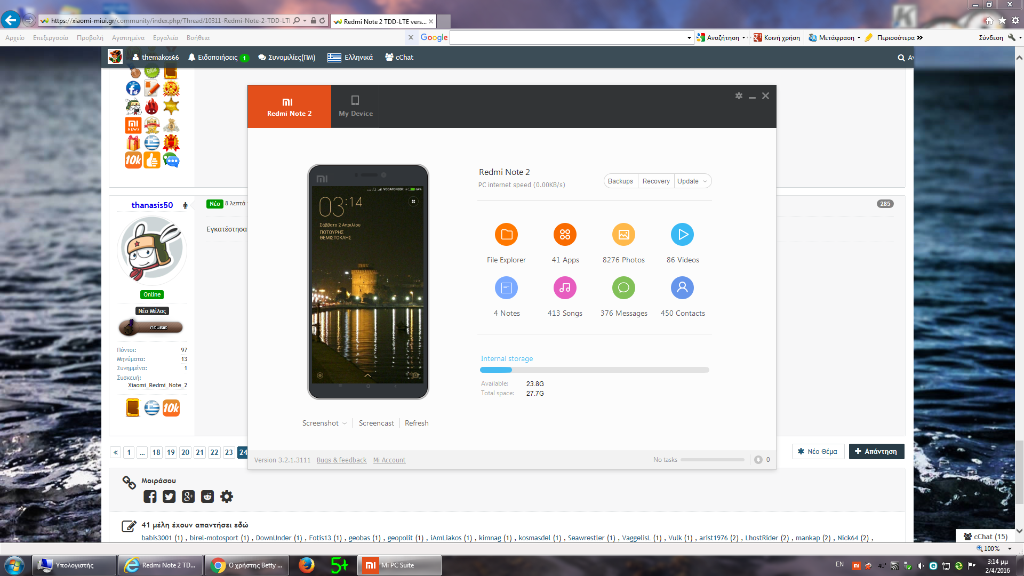Open the 450 Contacts icon
This screenshot has height=576, width=1024.
682,288
